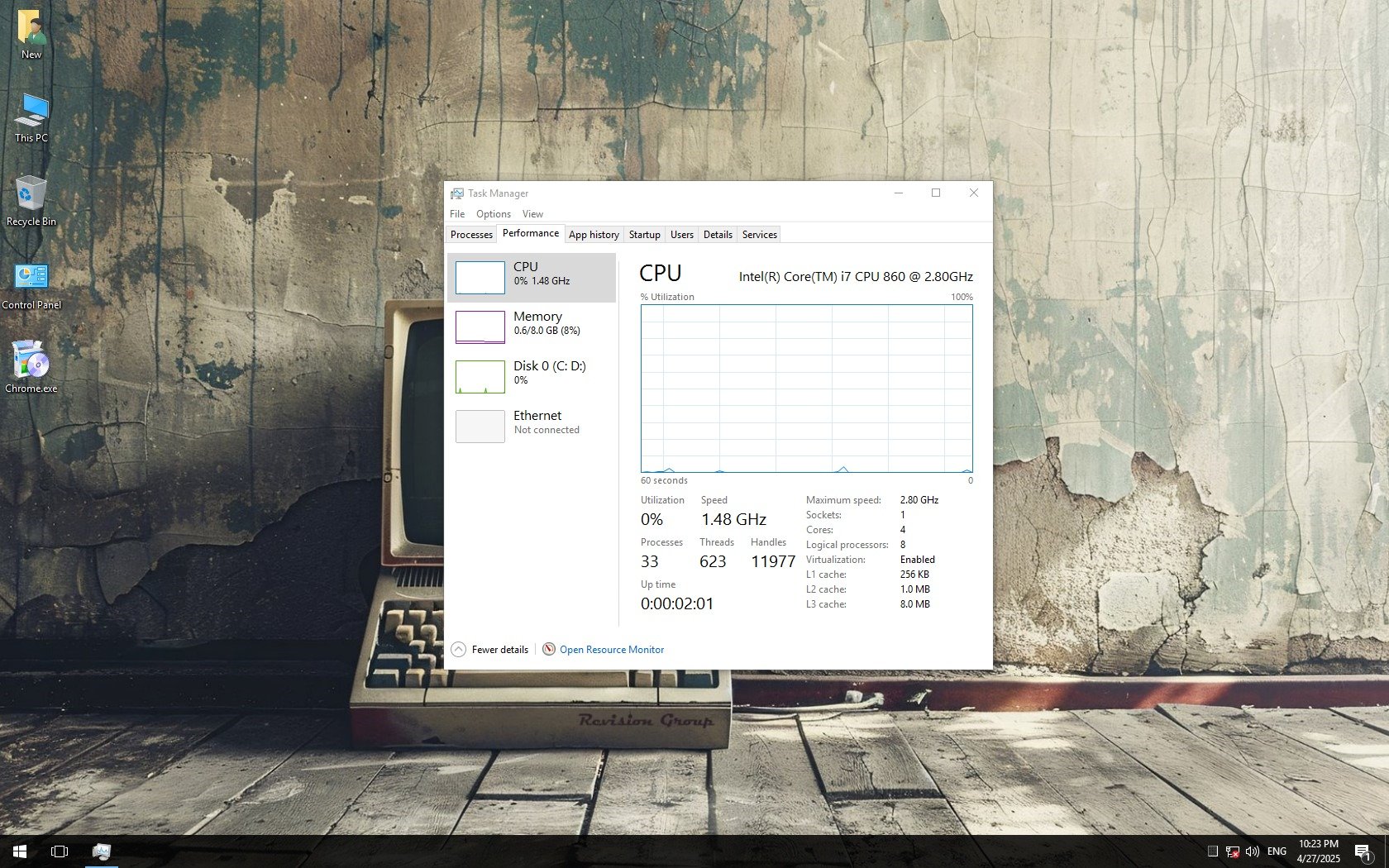Viewport: 1389px width, 868px height.
Task: Select Ethernet in the performance sidebar
Action: (532, 427)
